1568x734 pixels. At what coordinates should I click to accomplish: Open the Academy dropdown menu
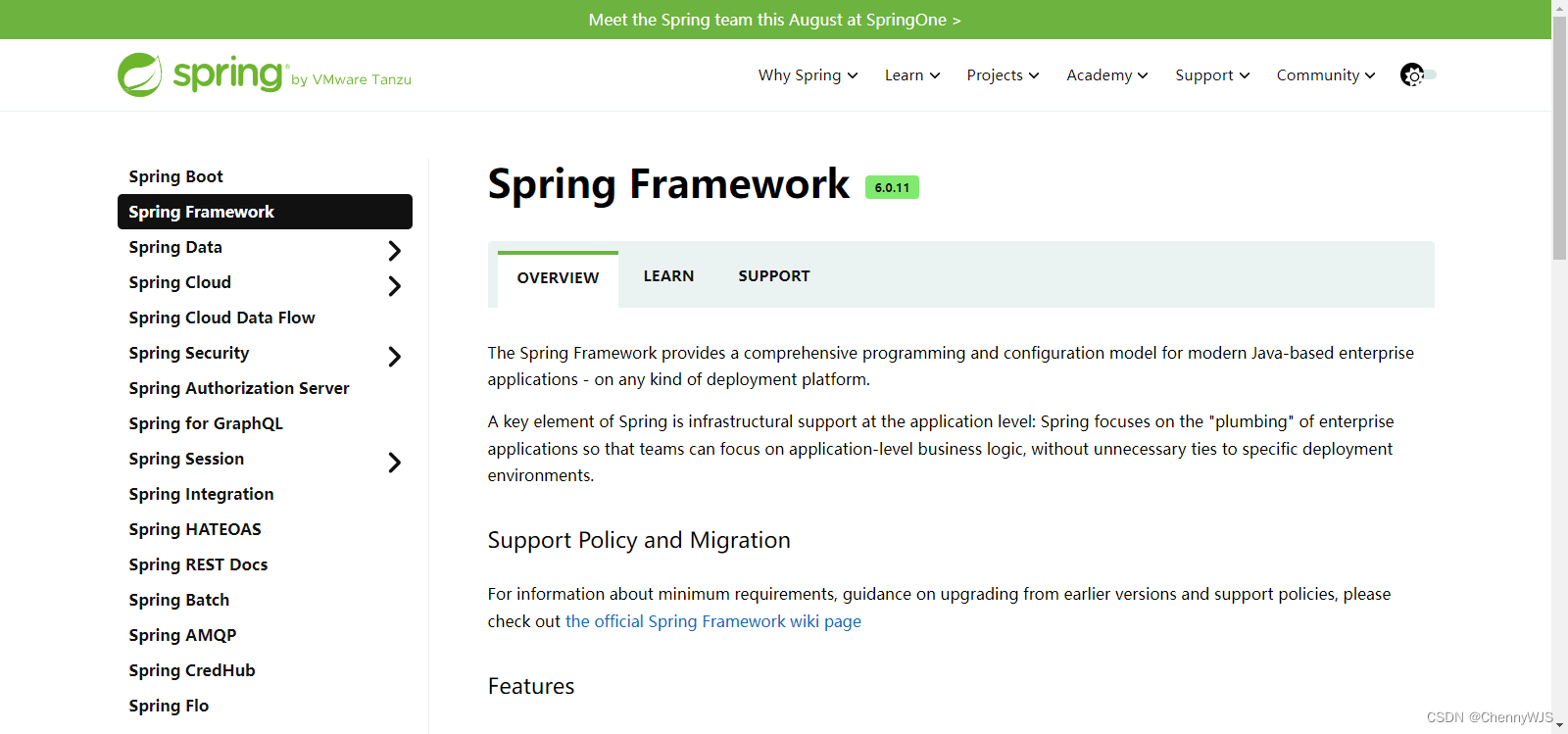click(x=1107, y=75)
